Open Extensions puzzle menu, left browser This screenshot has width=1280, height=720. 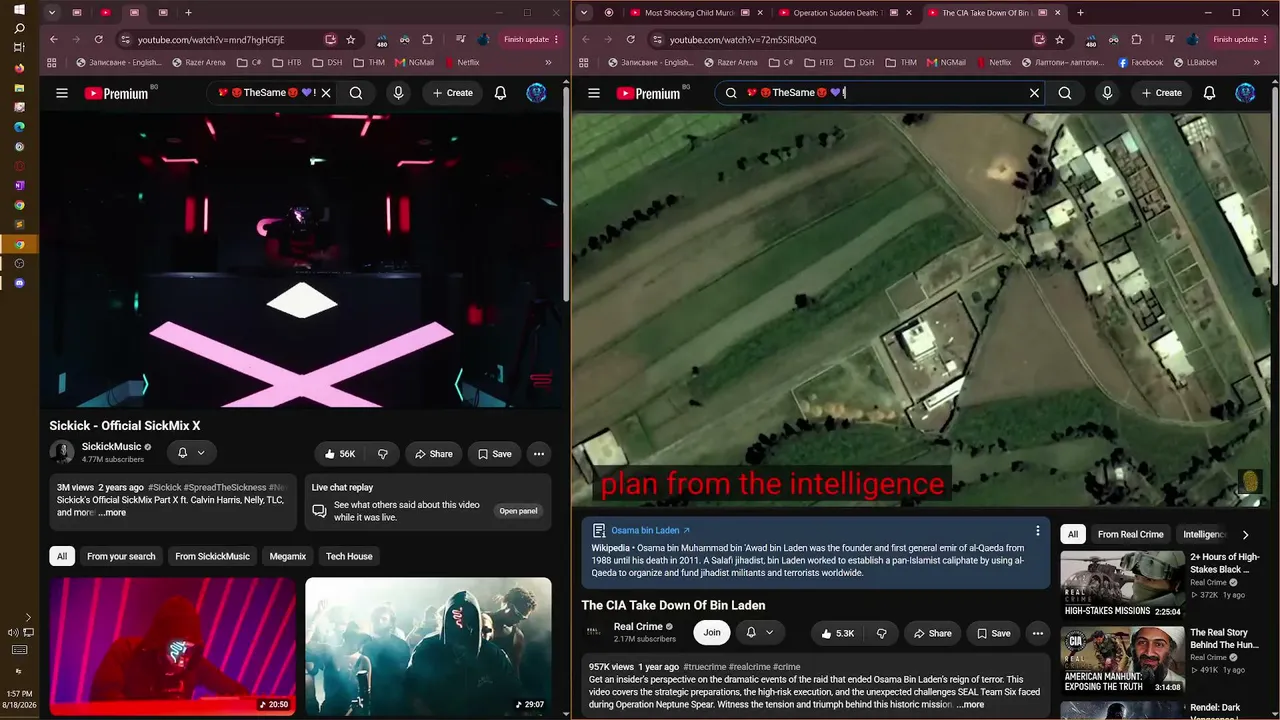[x=427, y=40]
